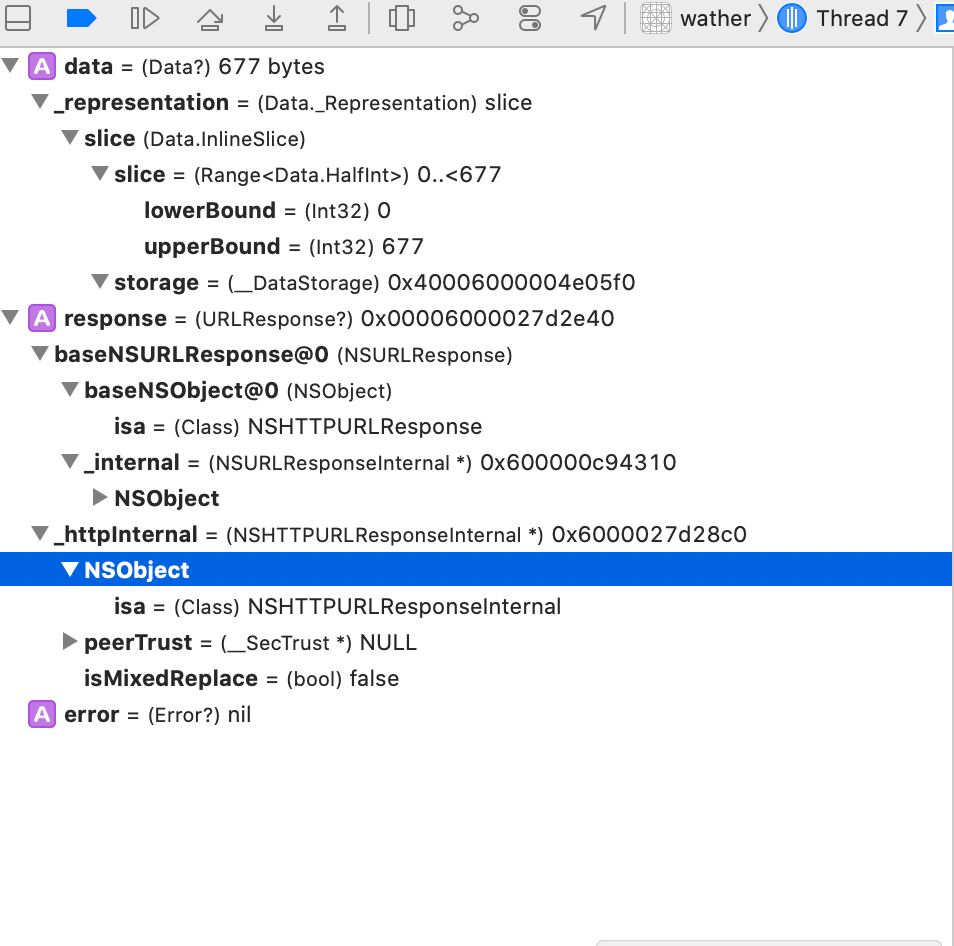Select isa NSHTTPURLResponse row

477,426
